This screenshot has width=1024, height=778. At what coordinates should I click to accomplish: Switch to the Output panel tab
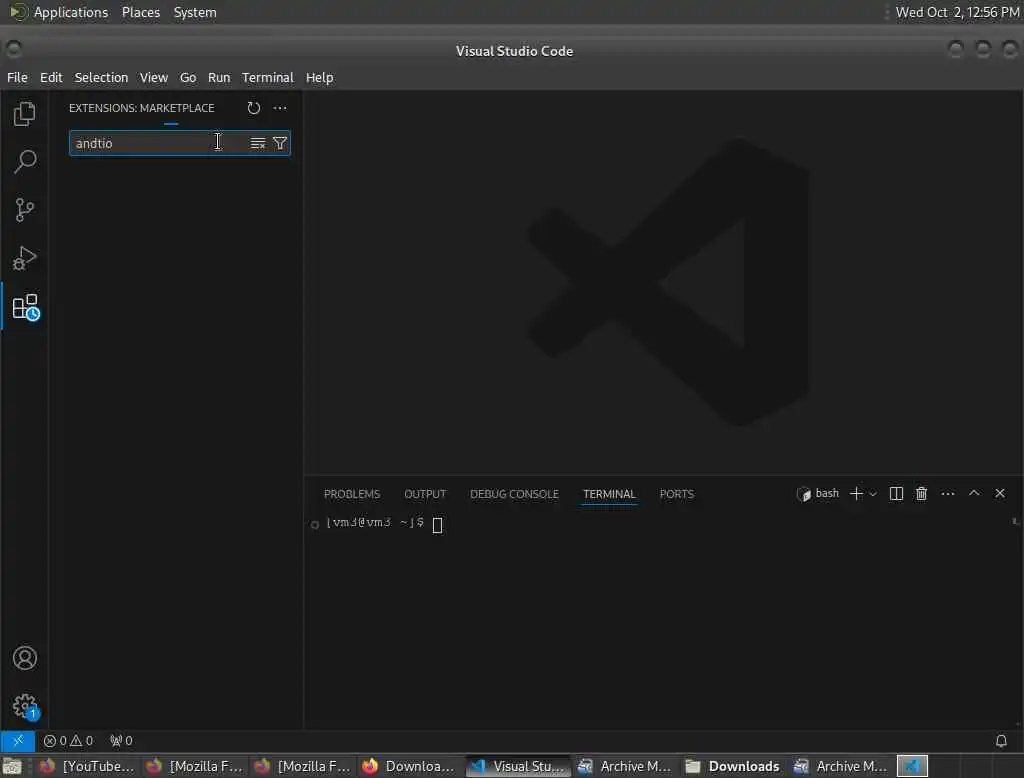[x=425, y=494]
